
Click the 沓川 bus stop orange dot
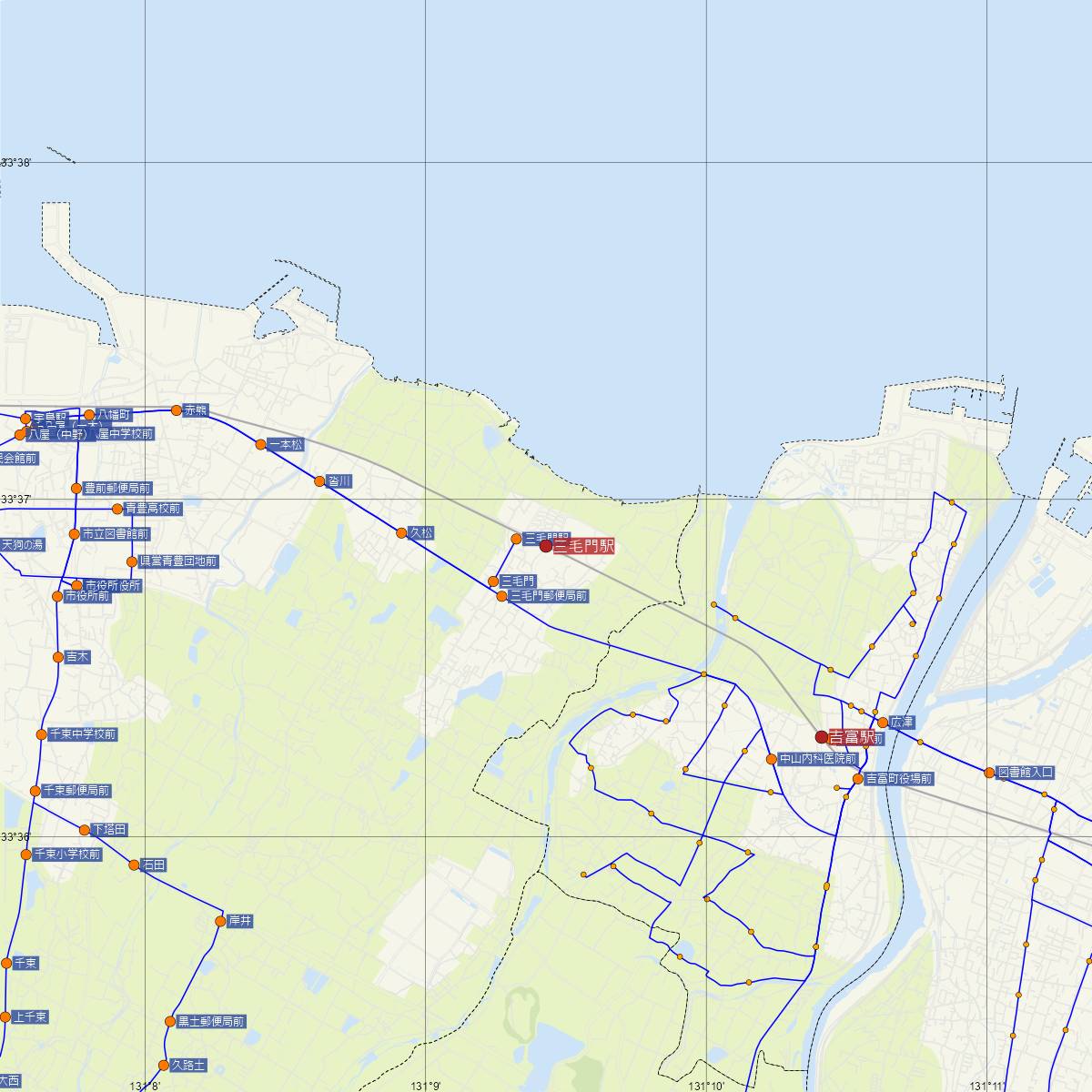click(319, 481)
